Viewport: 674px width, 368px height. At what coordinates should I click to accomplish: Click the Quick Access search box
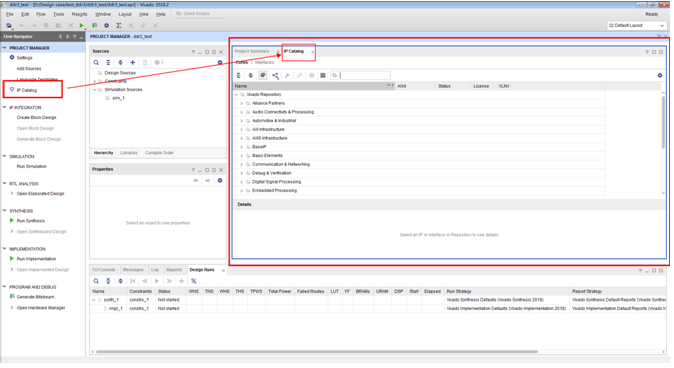(200, 14)
